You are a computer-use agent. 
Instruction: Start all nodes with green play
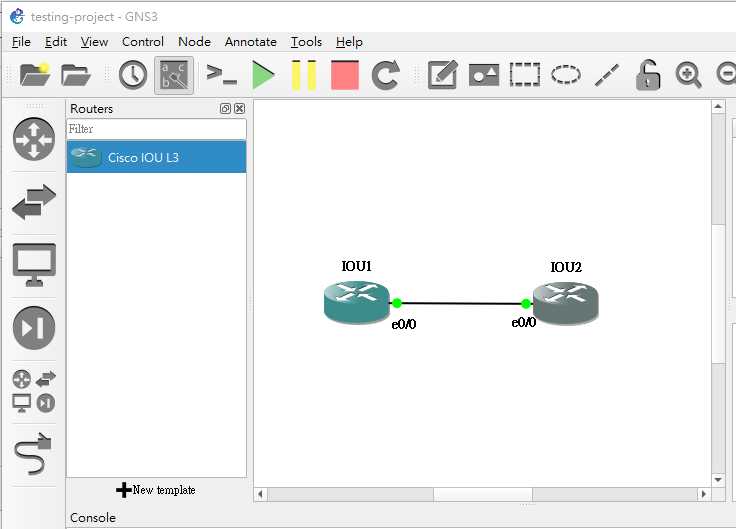point(263,75)
